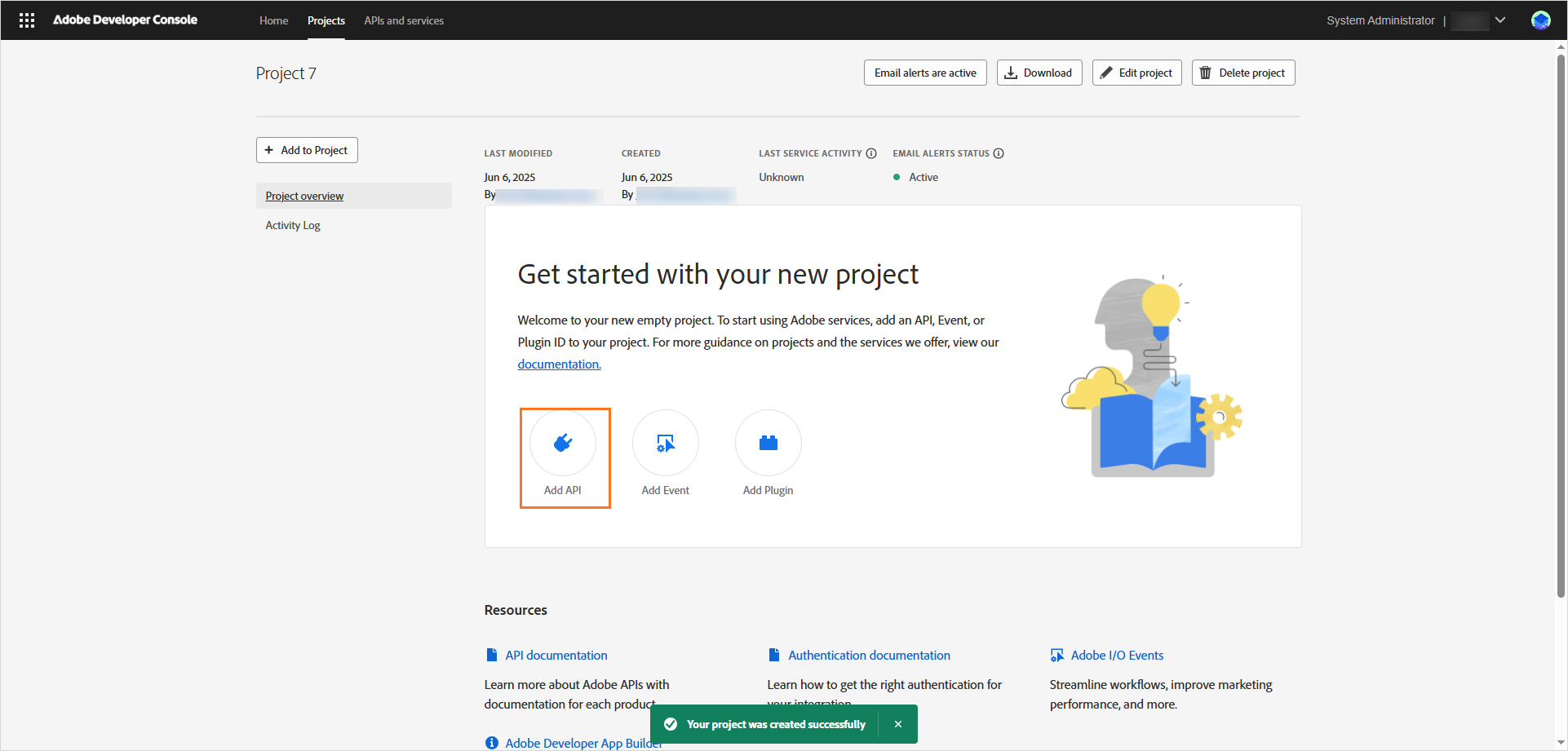Click the Resources heading
The image size is (1568, 751).
click(x=516, y=610)
